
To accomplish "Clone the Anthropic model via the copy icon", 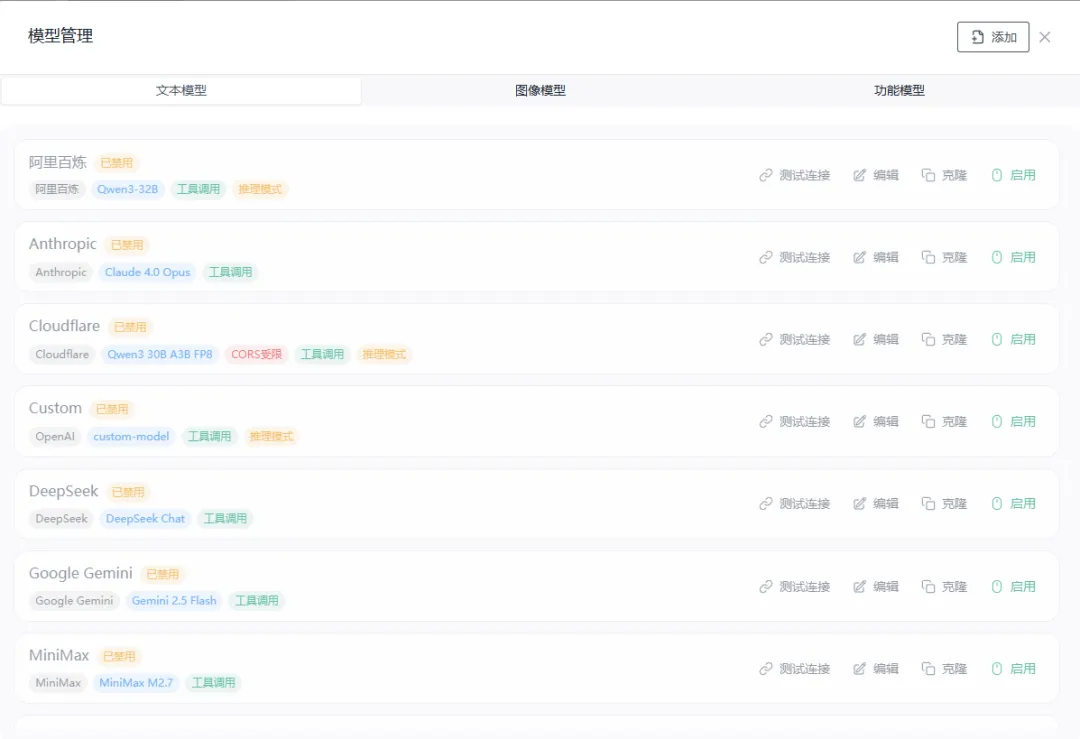I will coord(928,258).
